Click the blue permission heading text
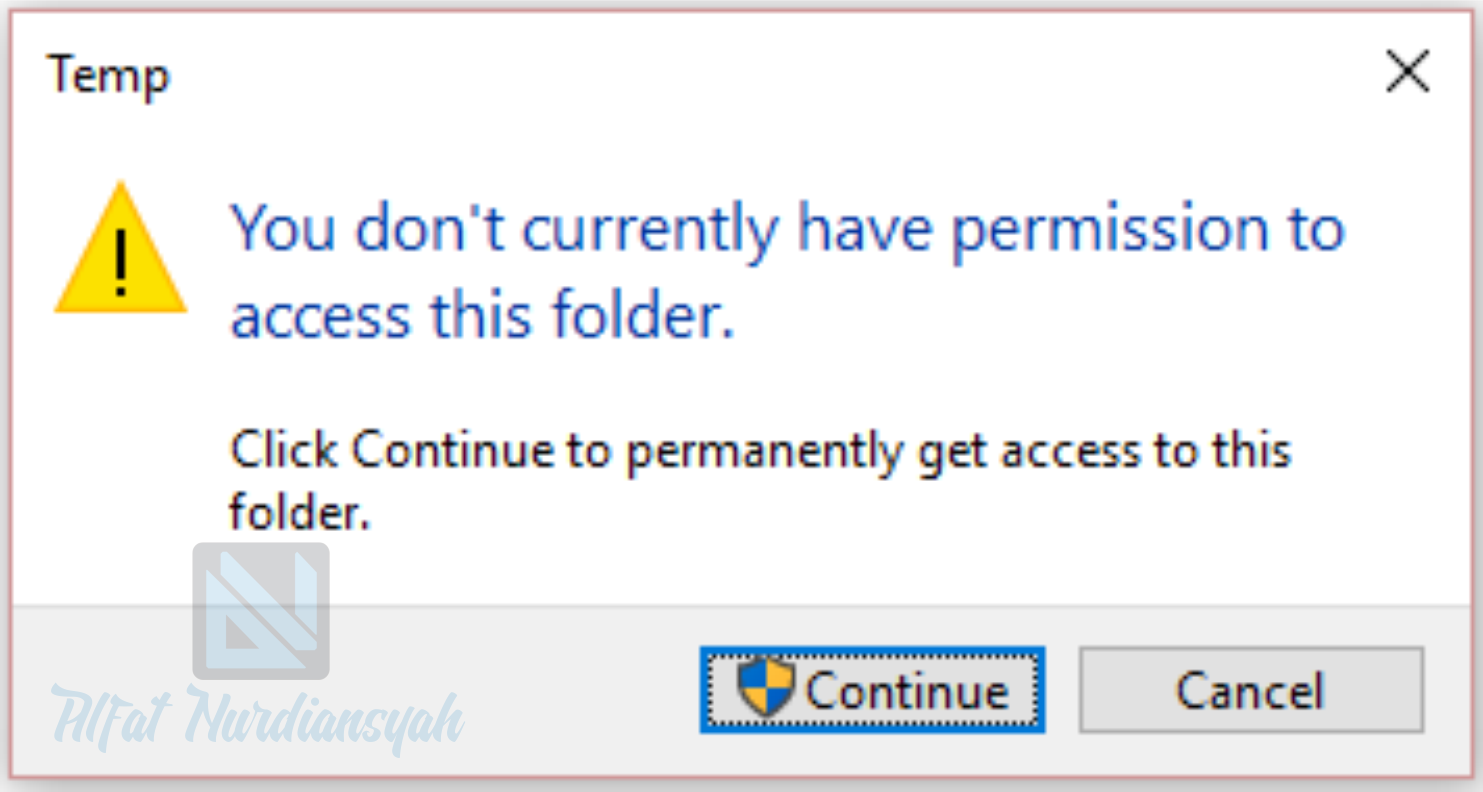The width and height of the screenshot is (1483, 792). [787, 272]
